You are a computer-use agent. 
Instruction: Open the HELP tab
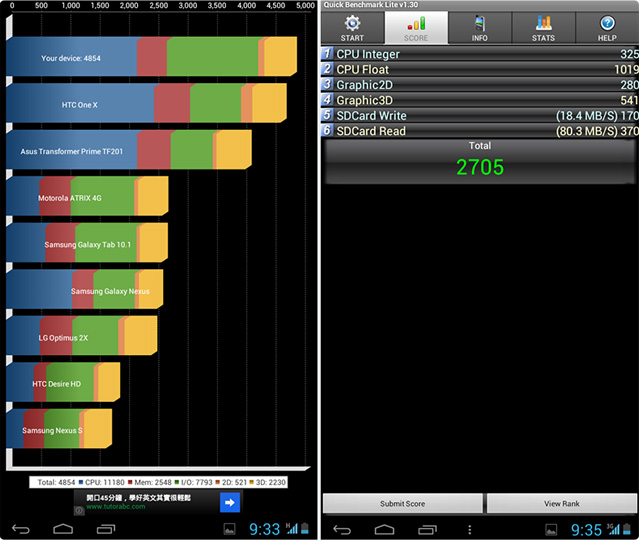pos(607,28)
